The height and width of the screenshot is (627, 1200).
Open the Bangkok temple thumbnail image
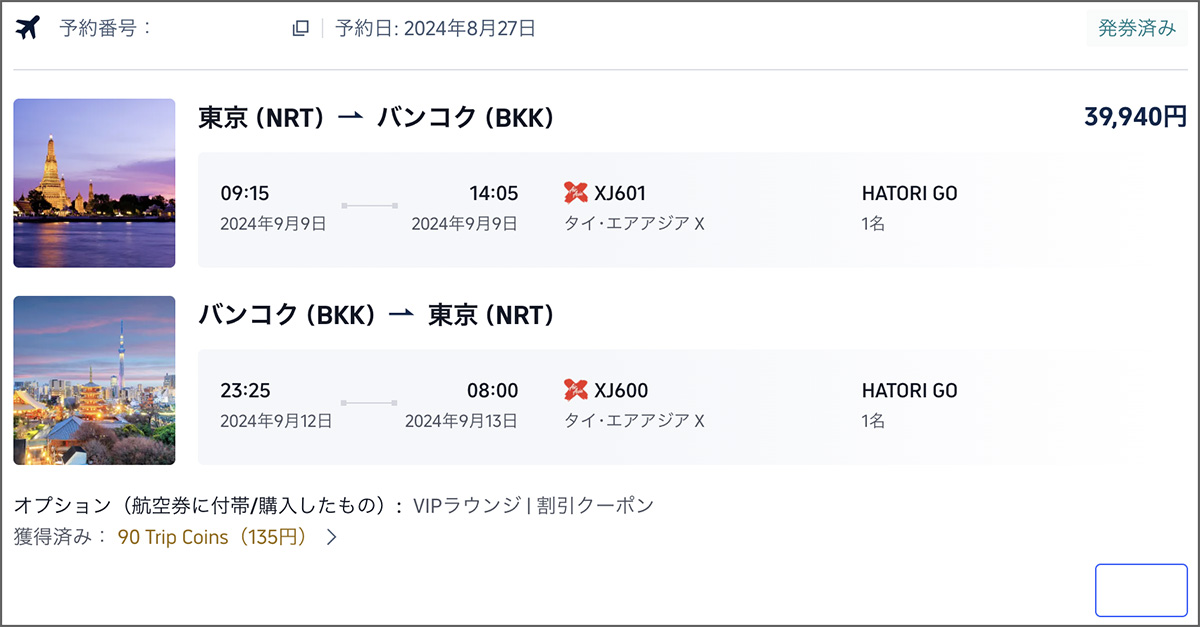tap(94, 183)
